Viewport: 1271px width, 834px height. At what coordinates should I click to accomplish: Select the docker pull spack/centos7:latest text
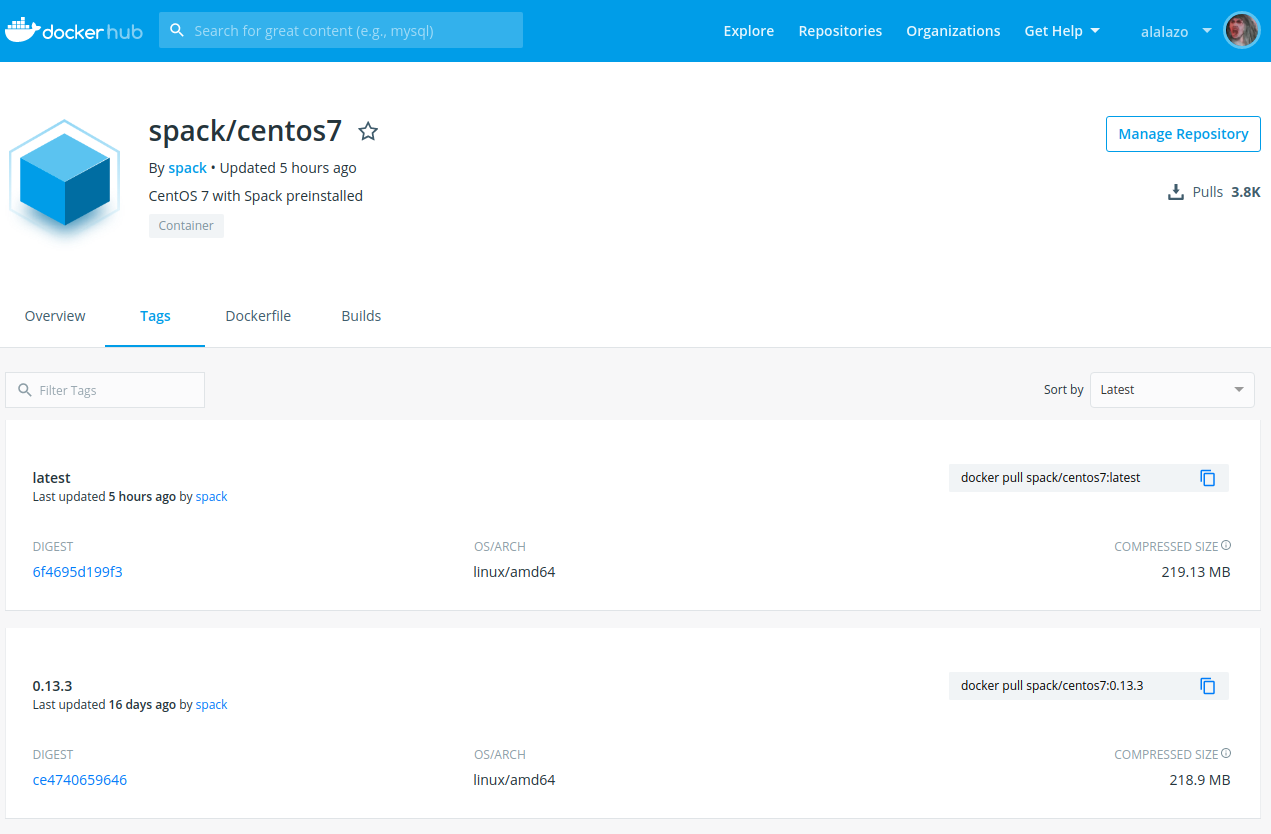pyautogui.click(x=1050, y=478)
